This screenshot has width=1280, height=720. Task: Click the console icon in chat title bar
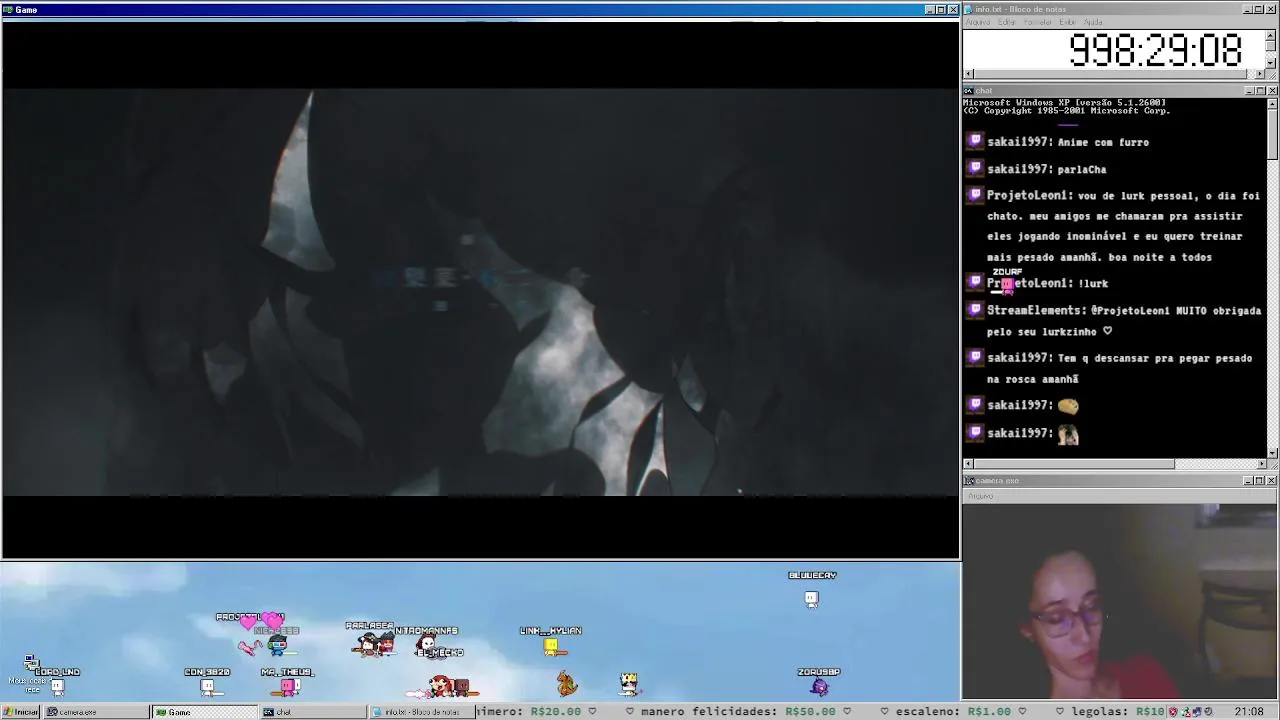click(x=968, y=91)
